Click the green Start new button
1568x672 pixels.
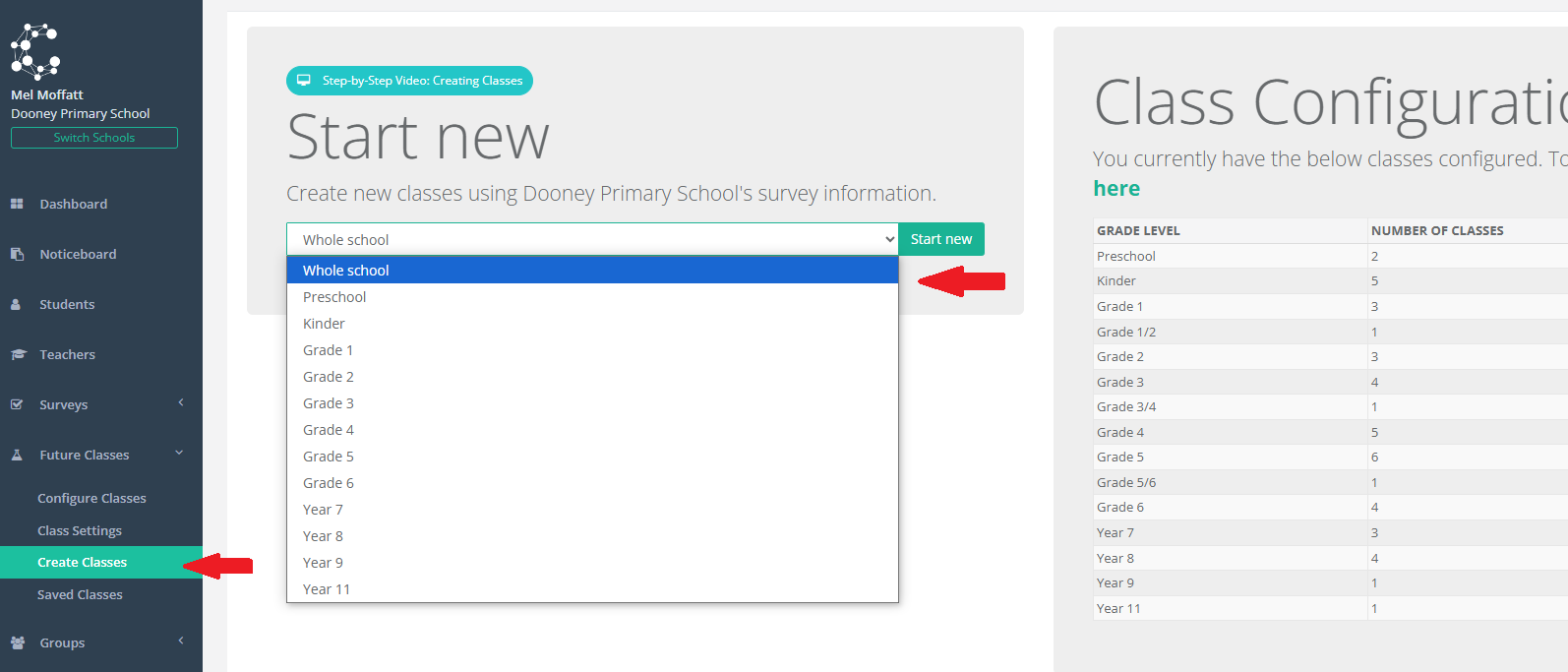coord(941,239)
